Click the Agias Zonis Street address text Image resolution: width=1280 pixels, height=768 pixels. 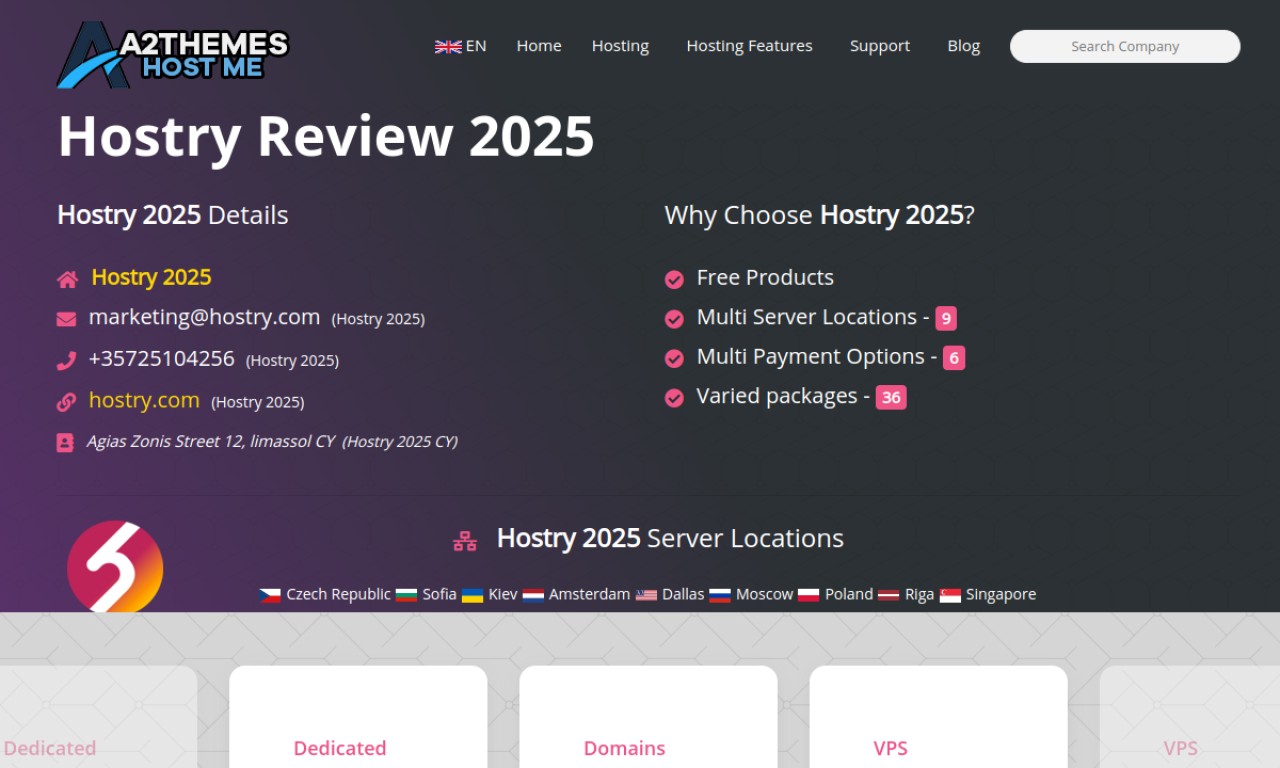(210, 441)
